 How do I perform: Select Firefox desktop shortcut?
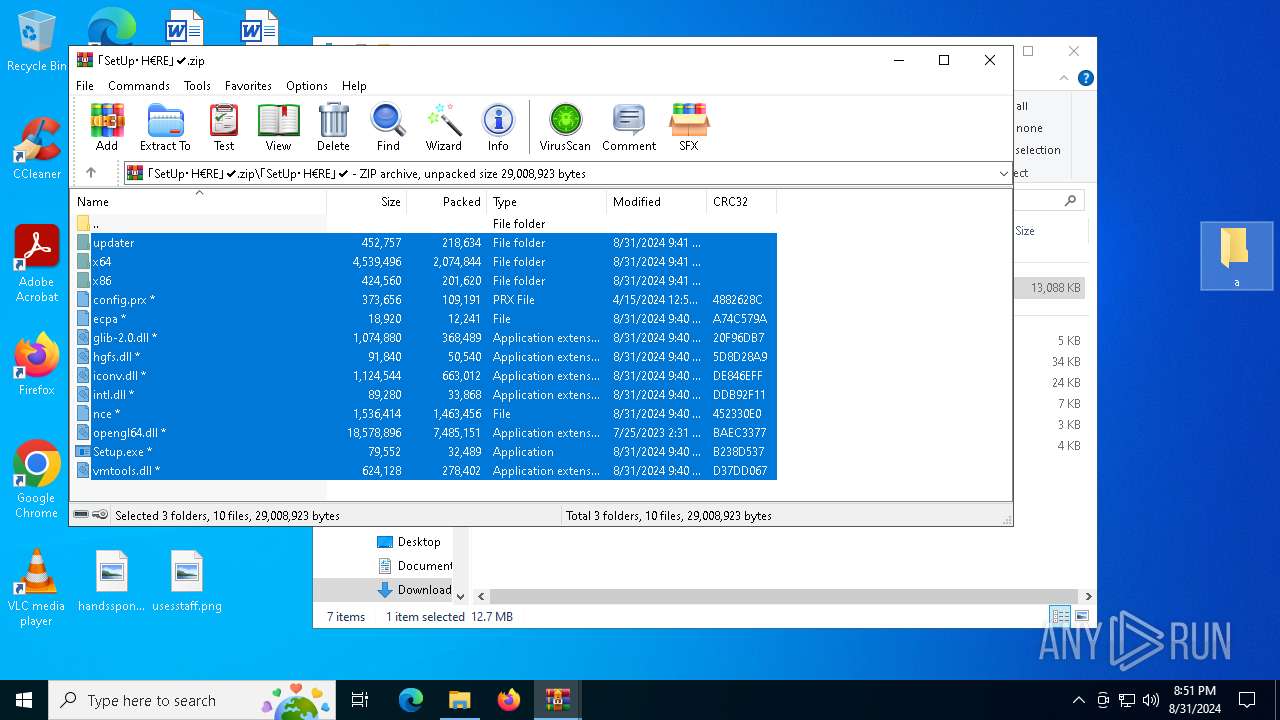click(x=37, y=364)
